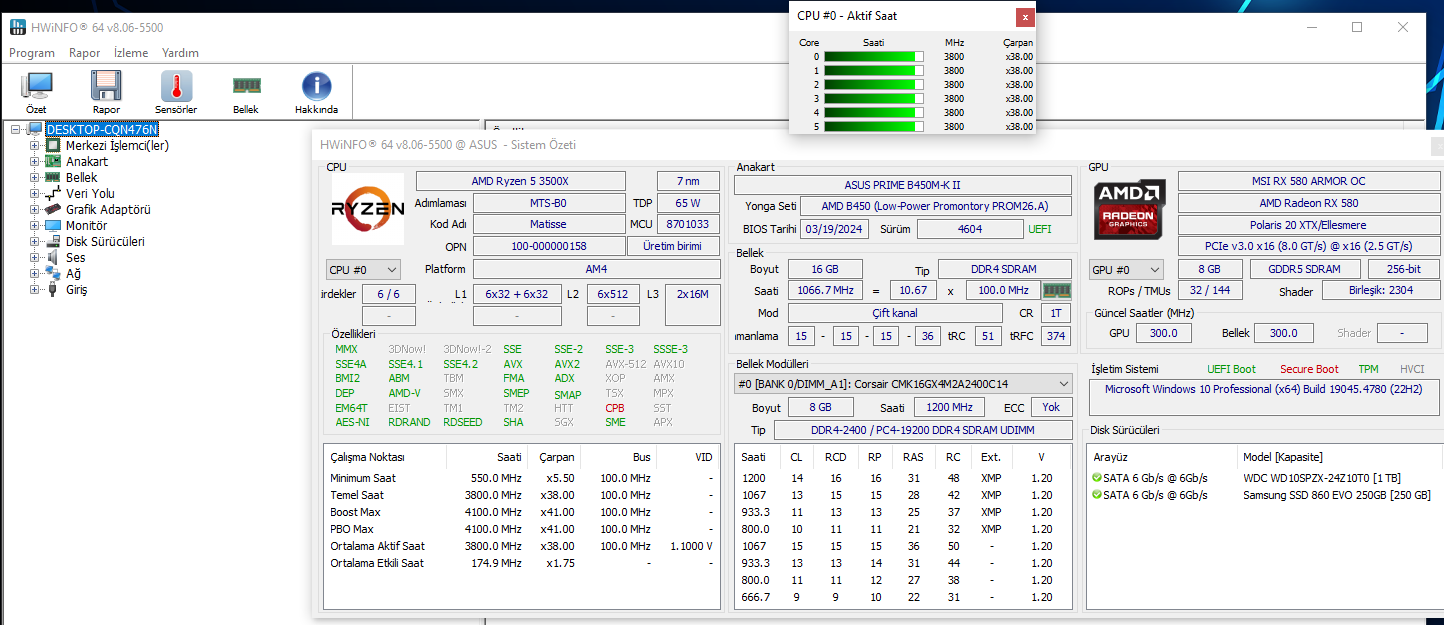
Task: Select the Ağ network tree icon
Action: pos(53,273)
